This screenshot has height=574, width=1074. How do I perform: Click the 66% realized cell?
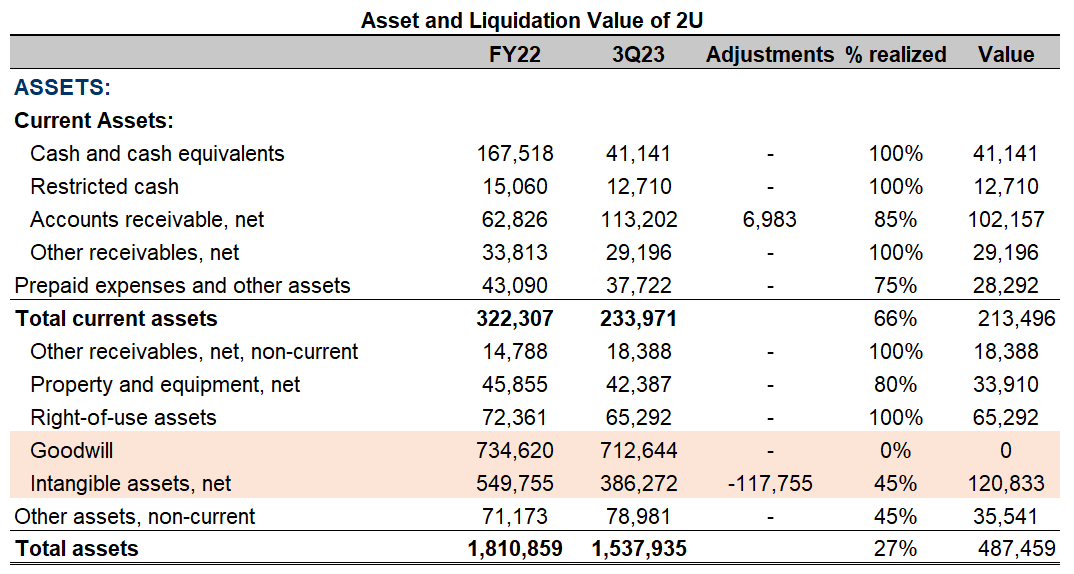[x=895, y=319]
